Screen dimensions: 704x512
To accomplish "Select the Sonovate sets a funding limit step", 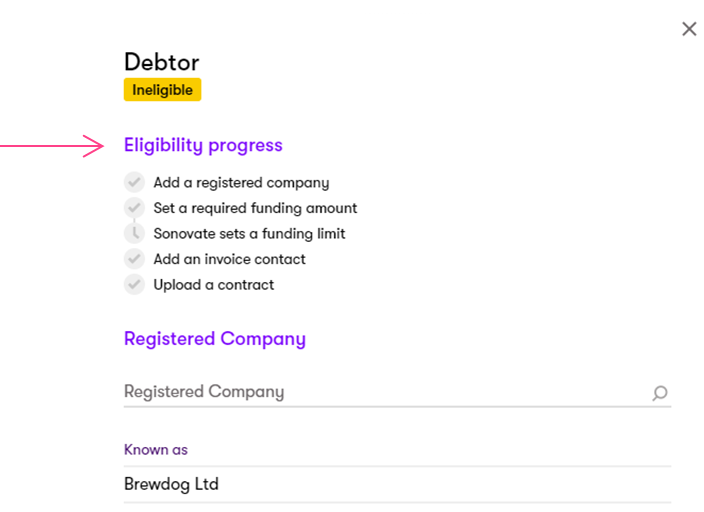I will tap(249, 233).
